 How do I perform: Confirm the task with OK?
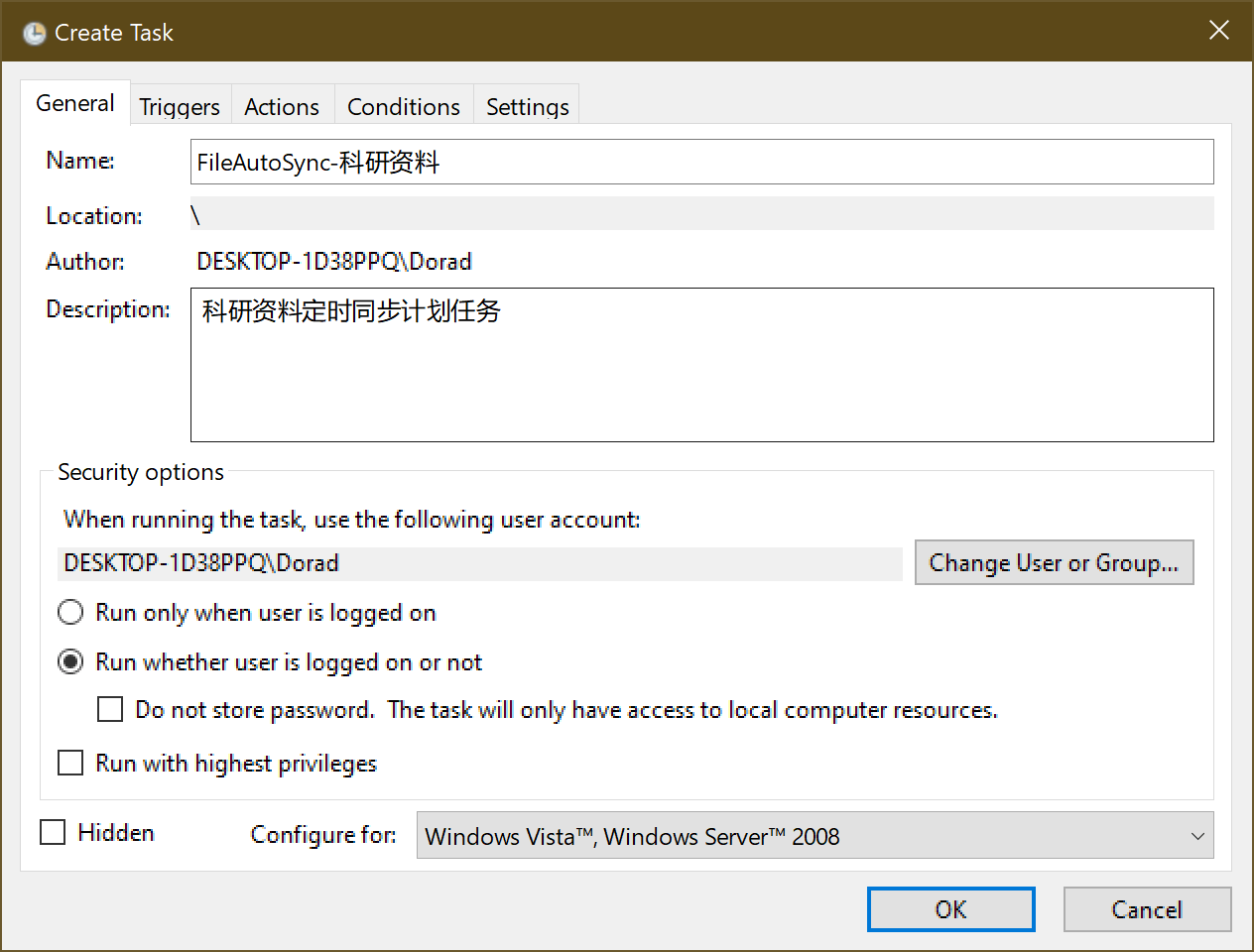point(950,909)
